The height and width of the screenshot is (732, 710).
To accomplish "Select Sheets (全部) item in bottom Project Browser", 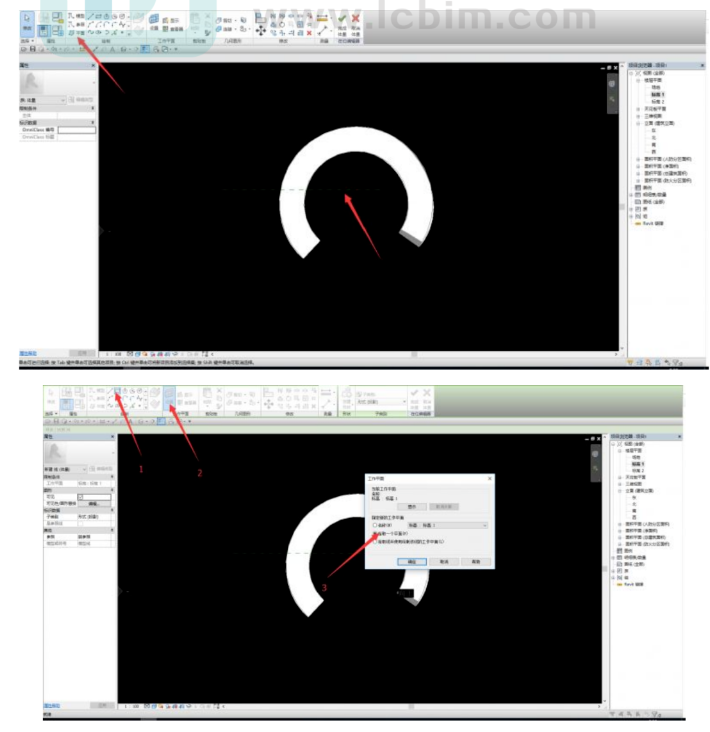I will [x=634, y=564].
